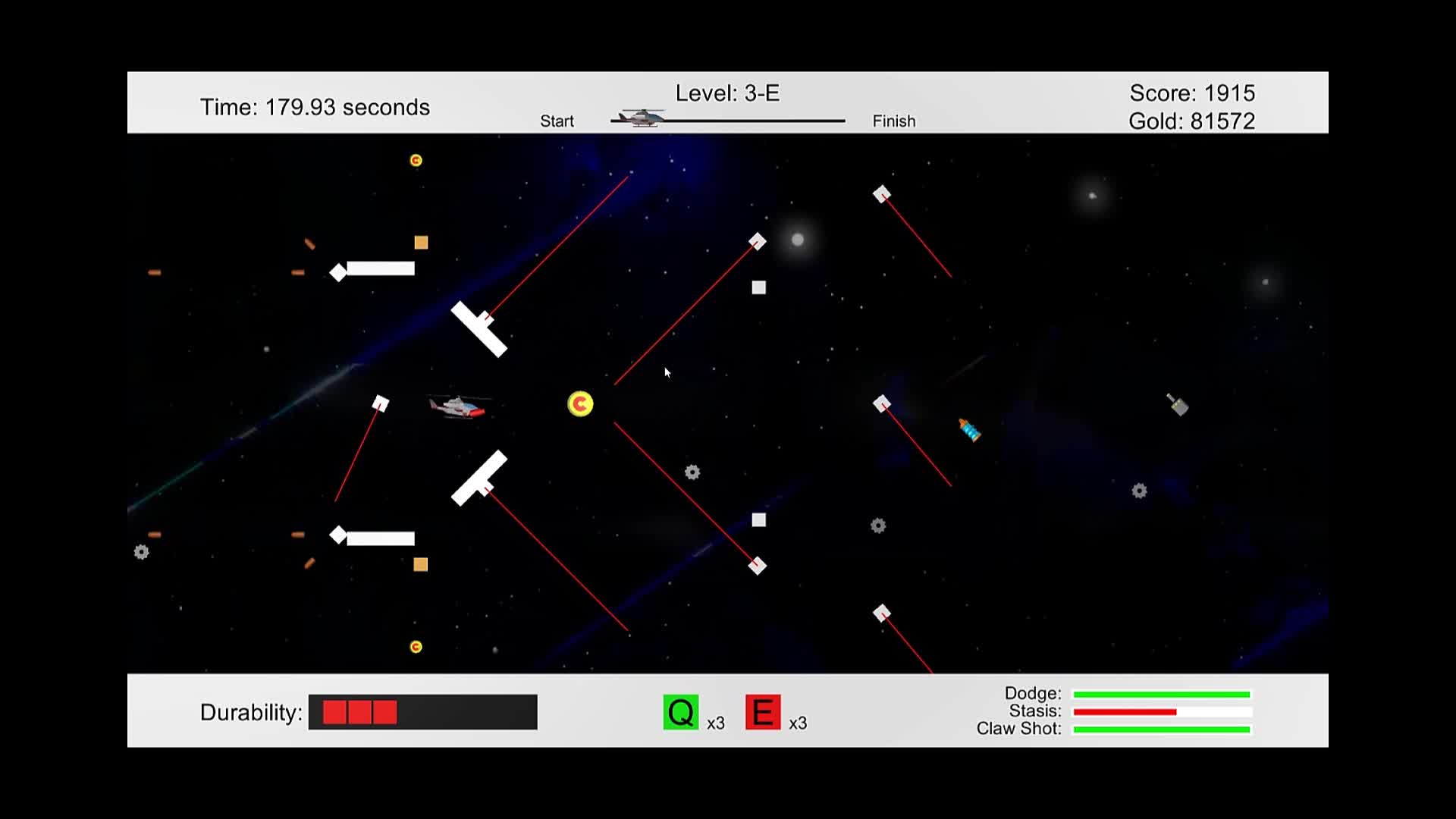This screenshot has height=819, width=1456.
Task: Click the small gold coin at the bottom
Action: (x=416, y=647)
